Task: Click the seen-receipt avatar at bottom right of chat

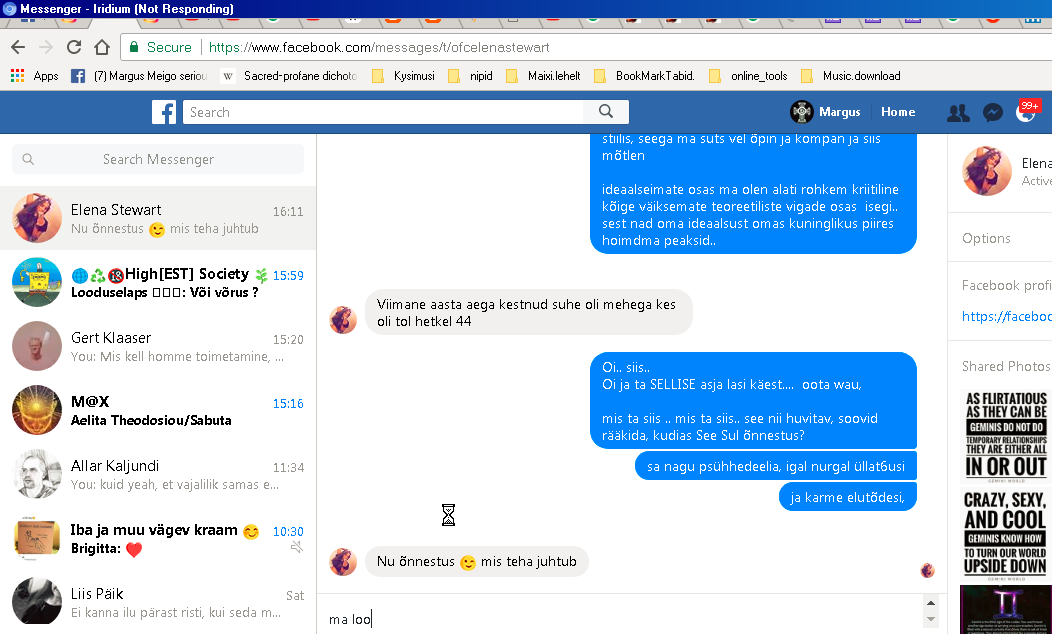Action: click(x=928, y=570)
